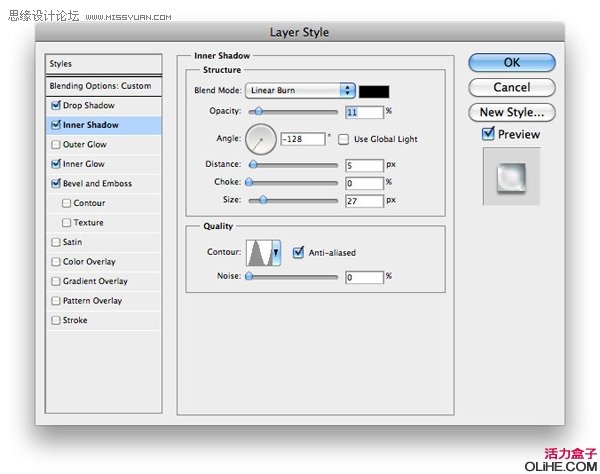Screen dimensions: 600x474
Task: Click the Size slider handle
Action: coord(263,200)
